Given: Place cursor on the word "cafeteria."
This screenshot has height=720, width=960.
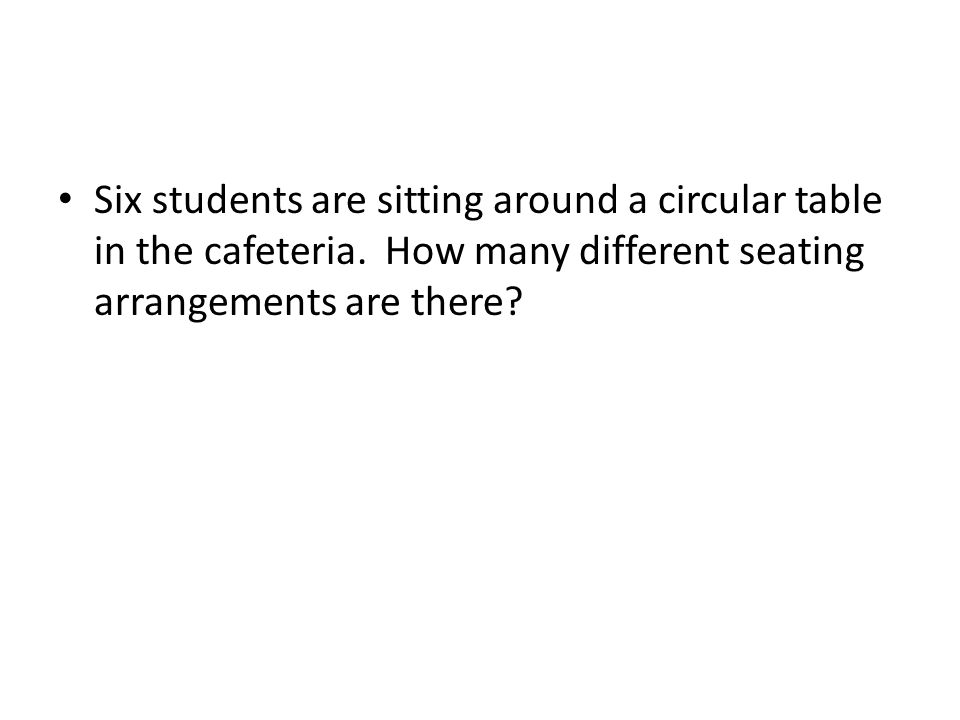Looking at the screenshot, I should [284, 251].
